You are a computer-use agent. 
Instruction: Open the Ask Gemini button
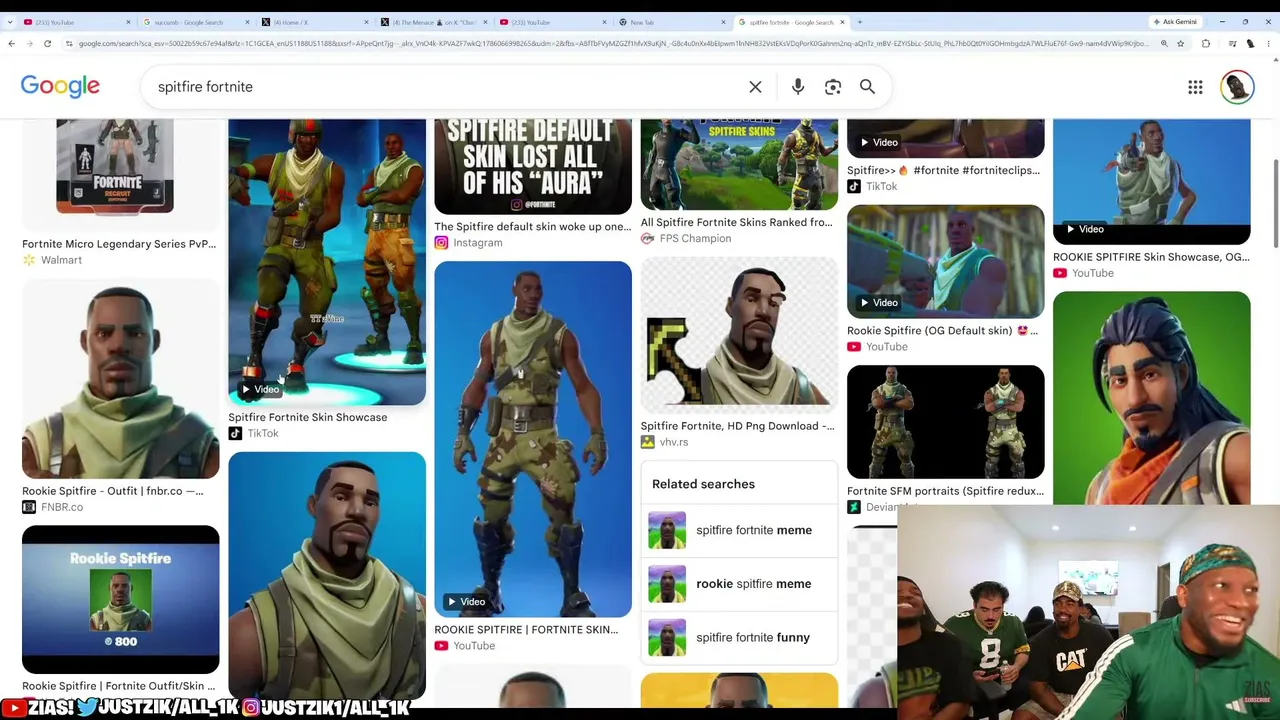pyautogui.click(x=1176, y=21)
